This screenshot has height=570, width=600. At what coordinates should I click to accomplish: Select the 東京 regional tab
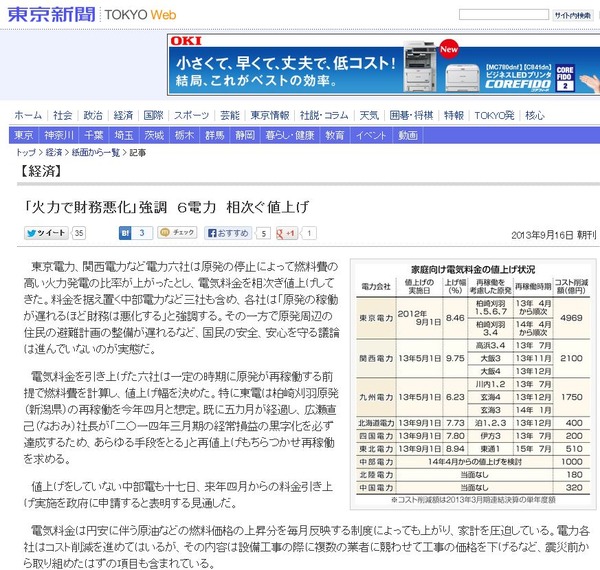tap(24, 135)
